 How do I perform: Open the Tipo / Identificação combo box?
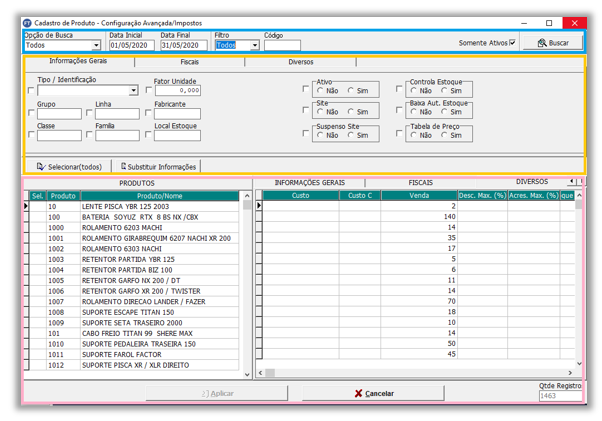click(133, 91)
